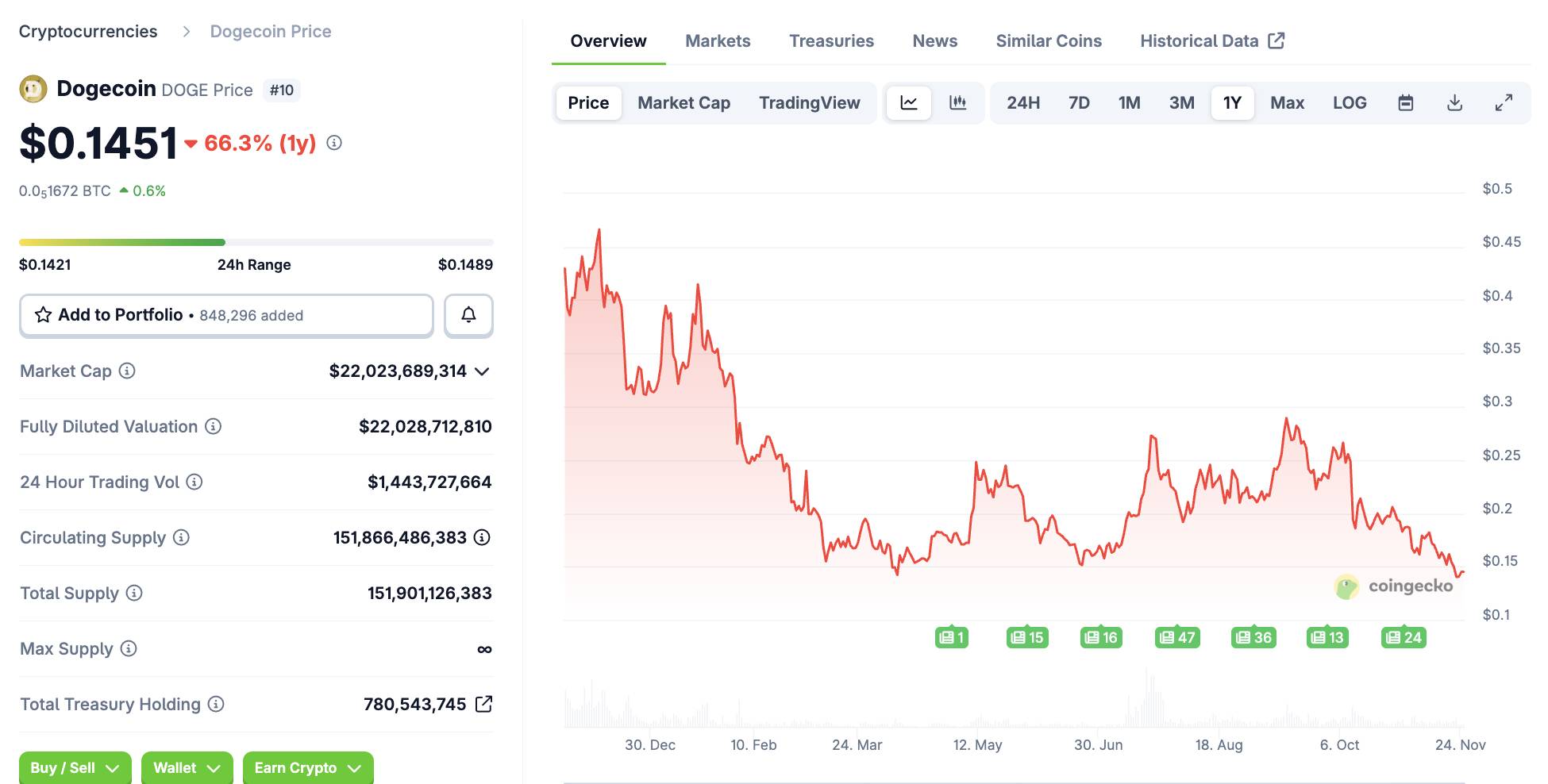Viewport: 1548px width, 784px height.
Task: Click the price alert bell icon
Action: (x=468, y=315)
